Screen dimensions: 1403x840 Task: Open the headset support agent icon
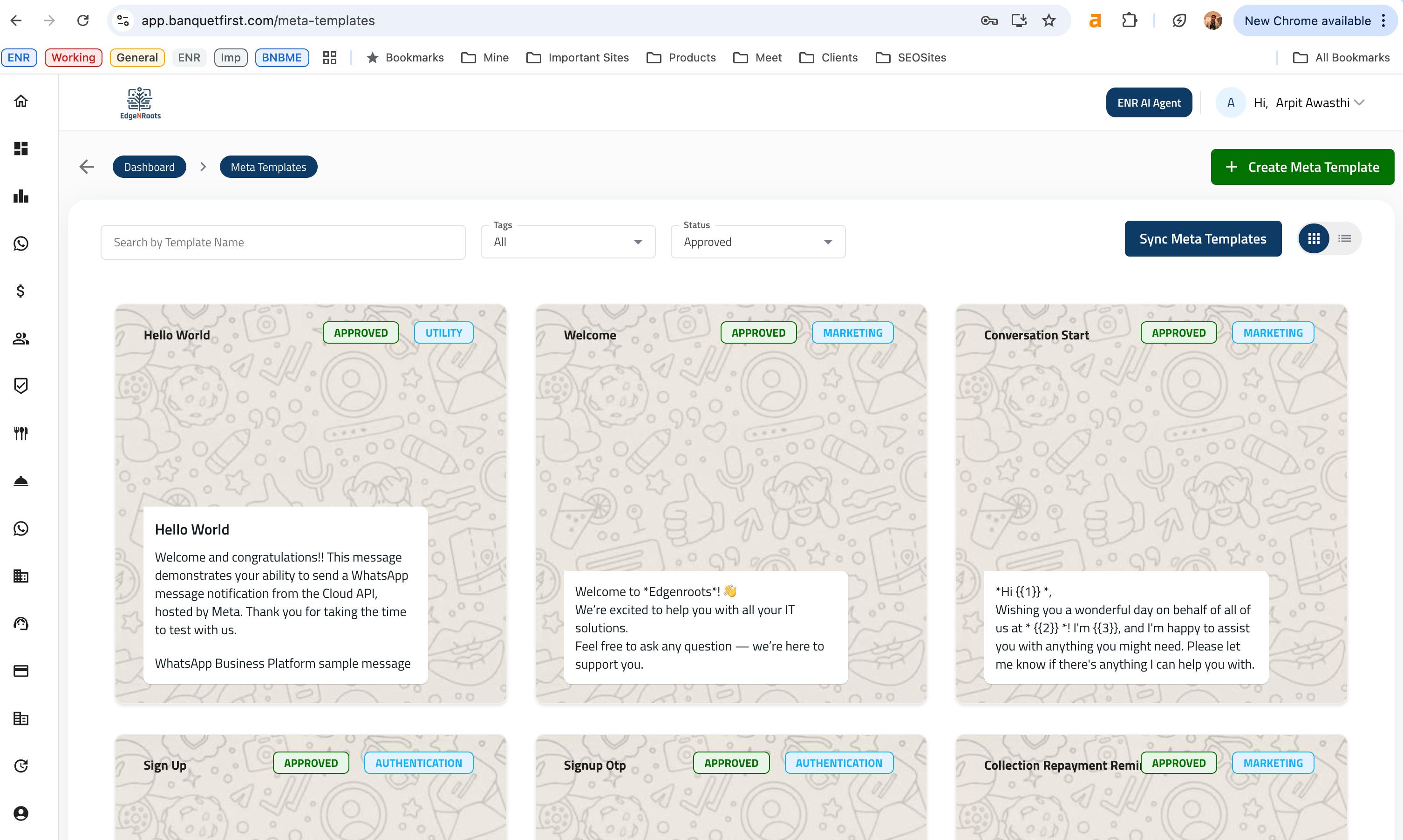point(21,623)
